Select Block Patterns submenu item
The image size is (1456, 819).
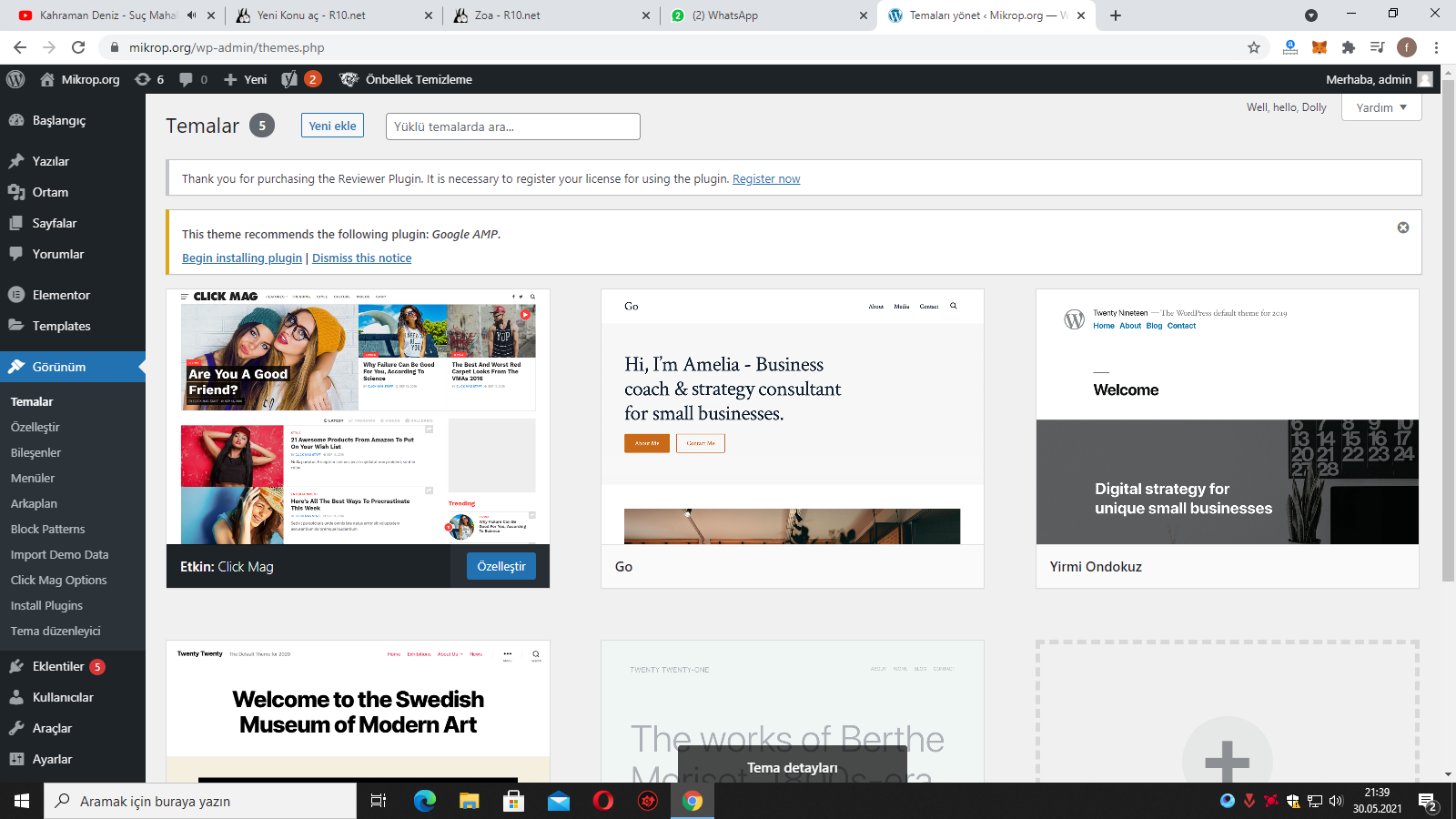(47, 529)
